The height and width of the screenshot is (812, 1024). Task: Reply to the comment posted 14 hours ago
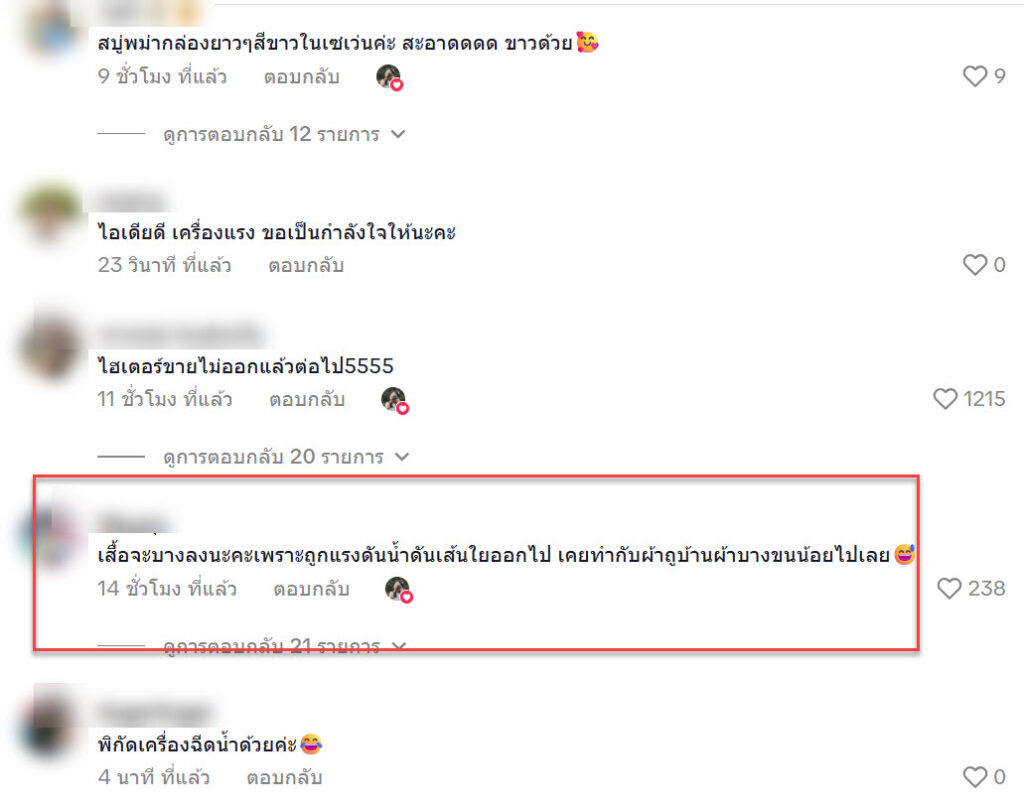(x=312, y=589)
